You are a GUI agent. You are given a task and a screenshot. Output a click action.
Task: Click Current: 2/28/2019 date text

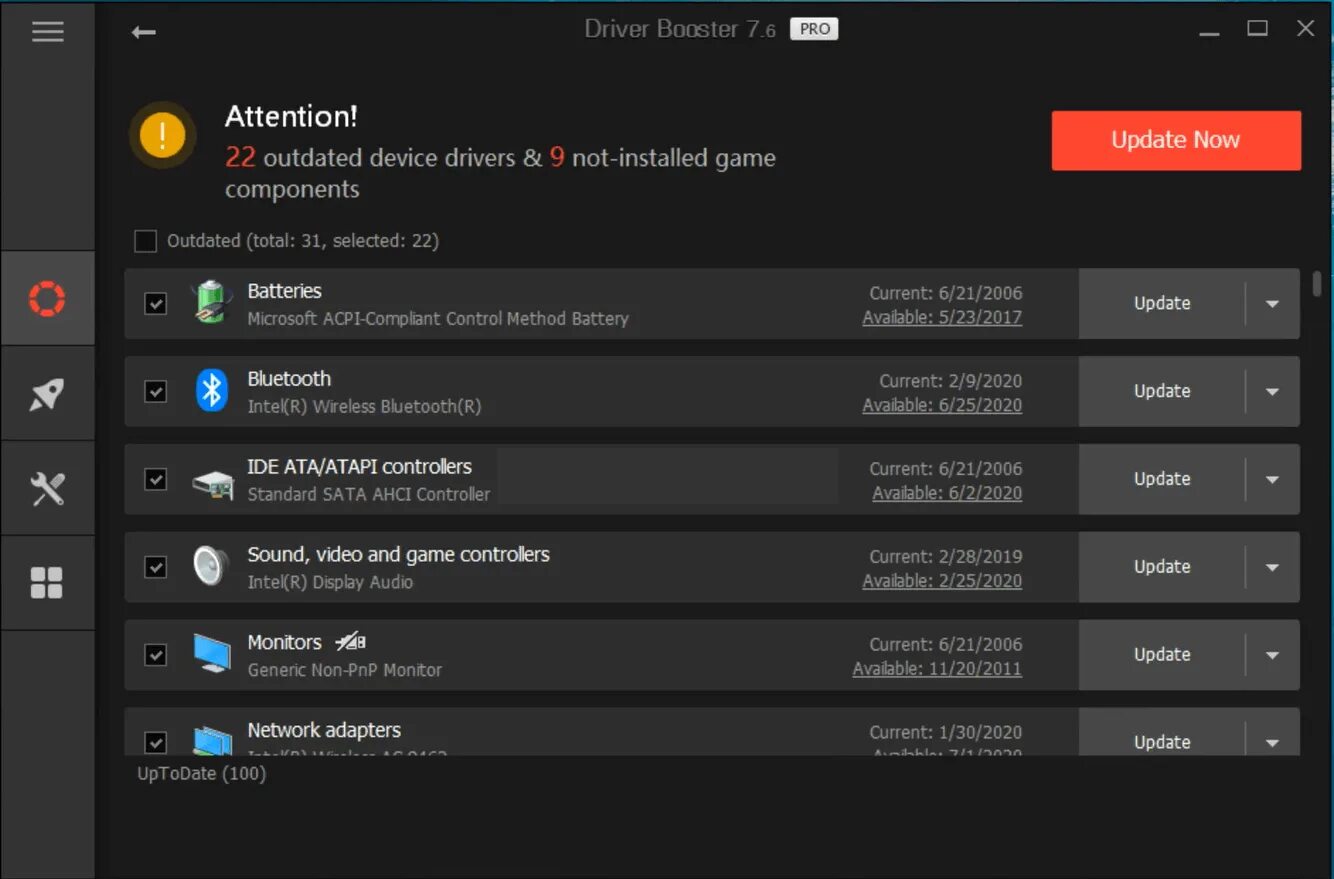(x=946, y=557)
